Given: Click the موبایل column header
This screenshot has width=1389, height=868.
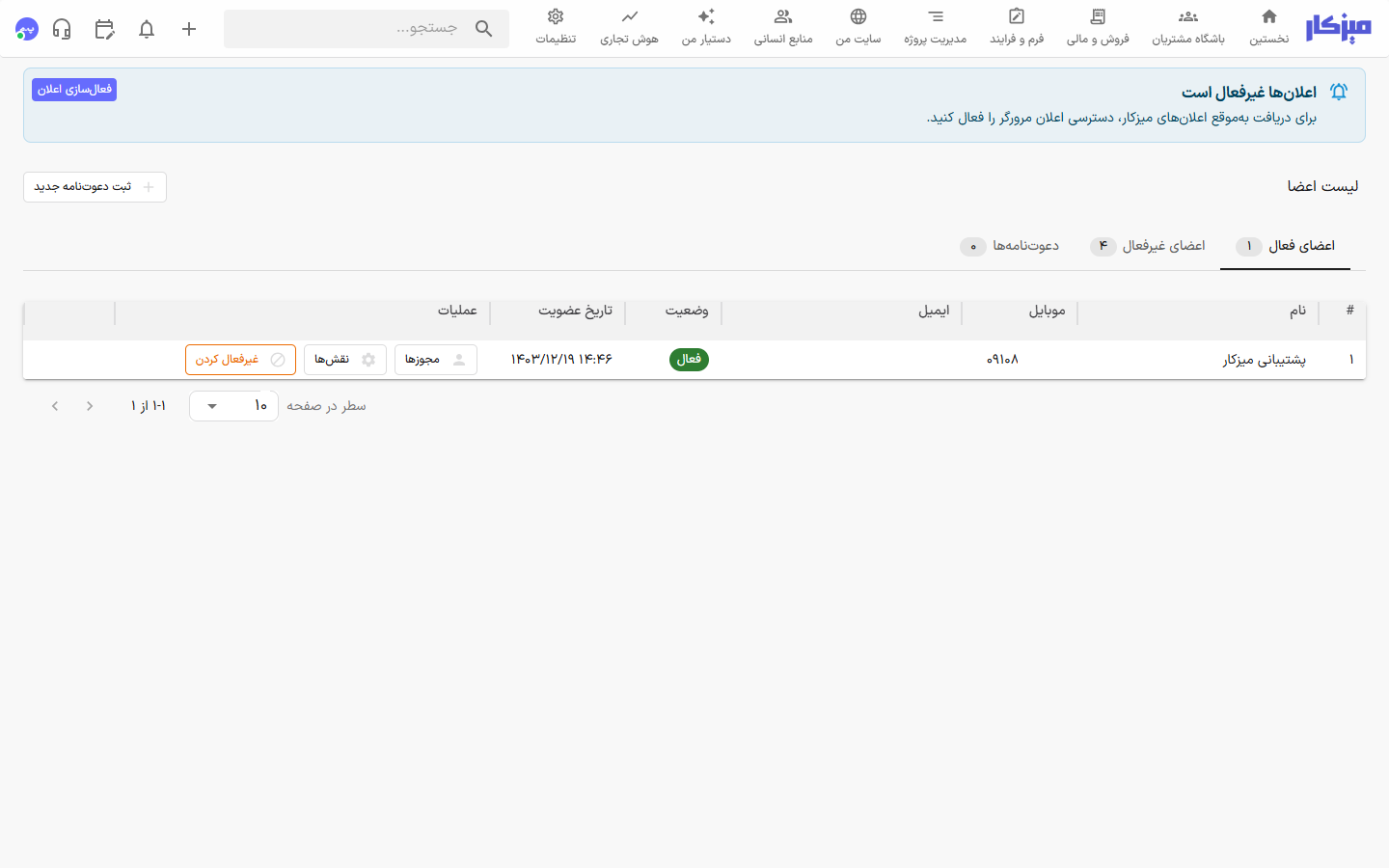Looking at the screenshot, I should pyautogui.click(x=1047, y=311).
